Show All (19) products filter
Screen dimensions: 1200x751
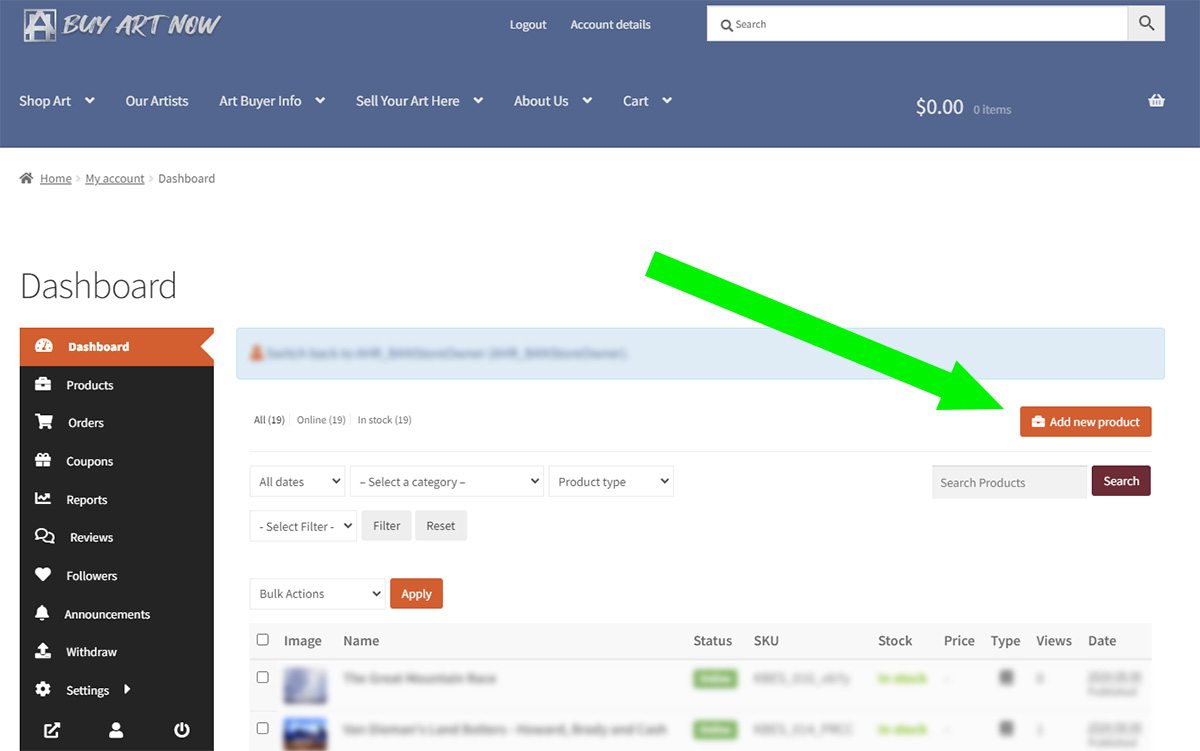click(x=270, y=420)
